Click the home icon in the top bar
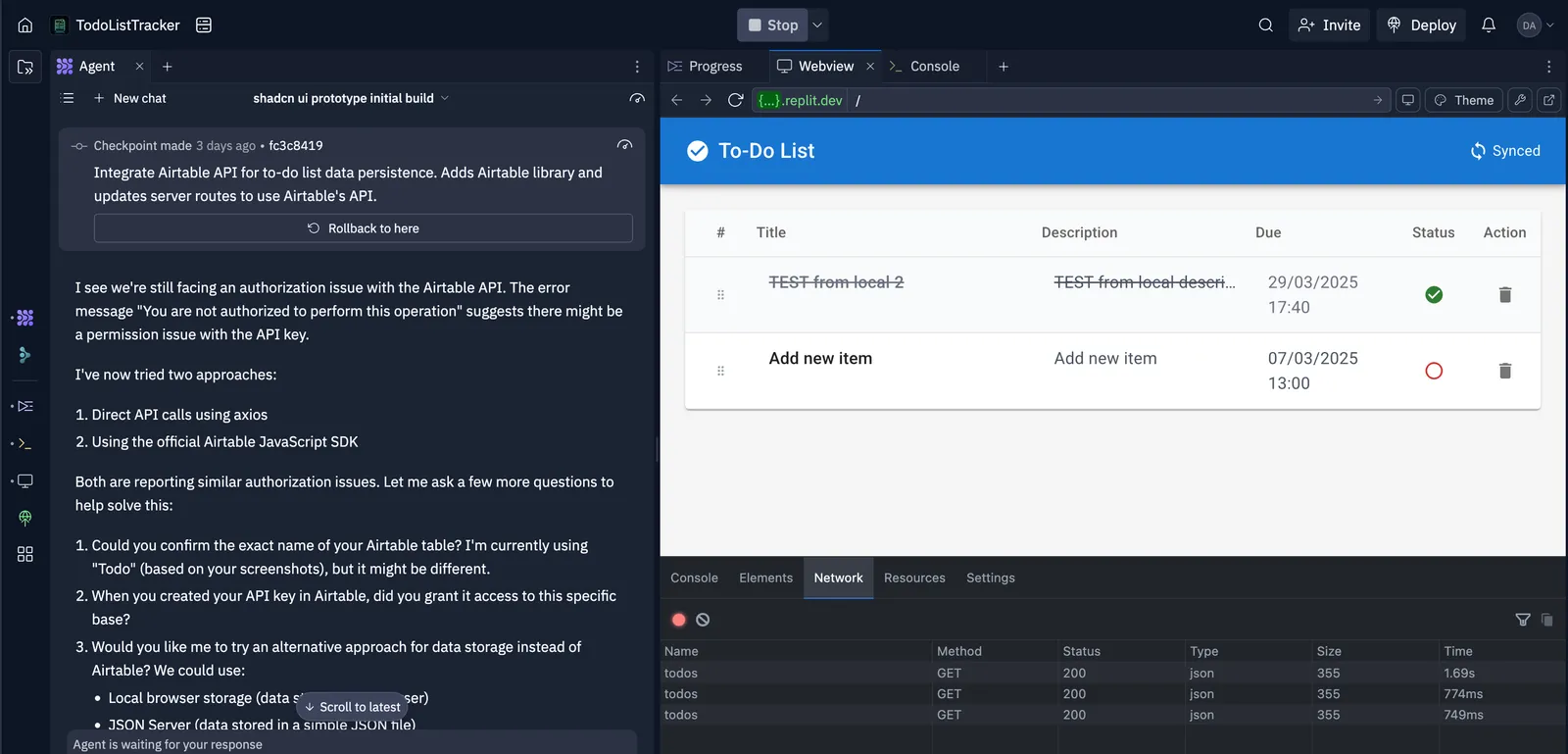1568x754 pixels. (25, 25)
